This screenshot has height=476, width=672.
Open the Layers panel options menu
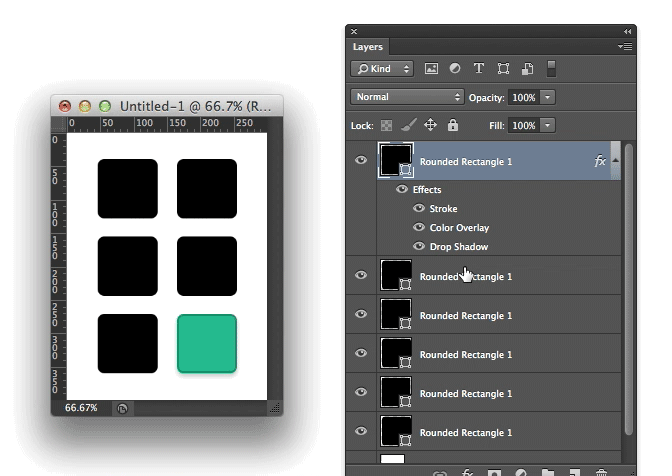click(x=625, y=46)
